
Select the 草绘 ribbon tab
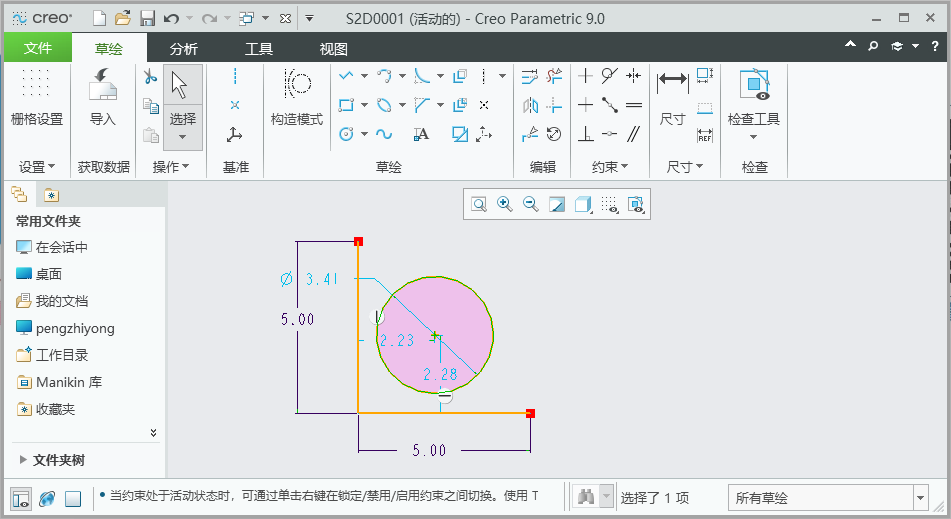tap(109, 49)
